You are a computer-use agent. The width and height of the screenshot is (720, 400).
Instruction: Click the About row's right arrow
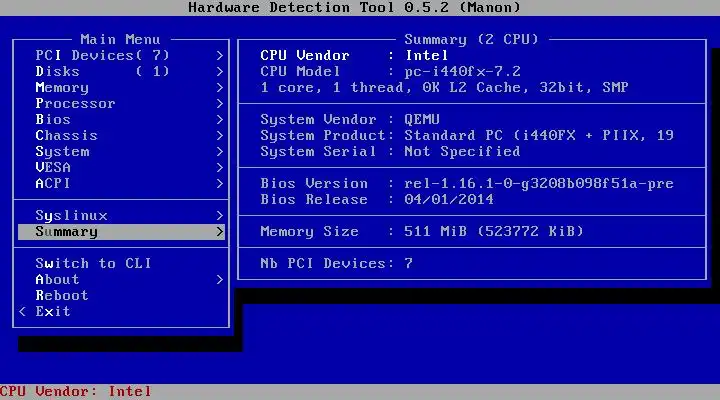tap(219, 280)
